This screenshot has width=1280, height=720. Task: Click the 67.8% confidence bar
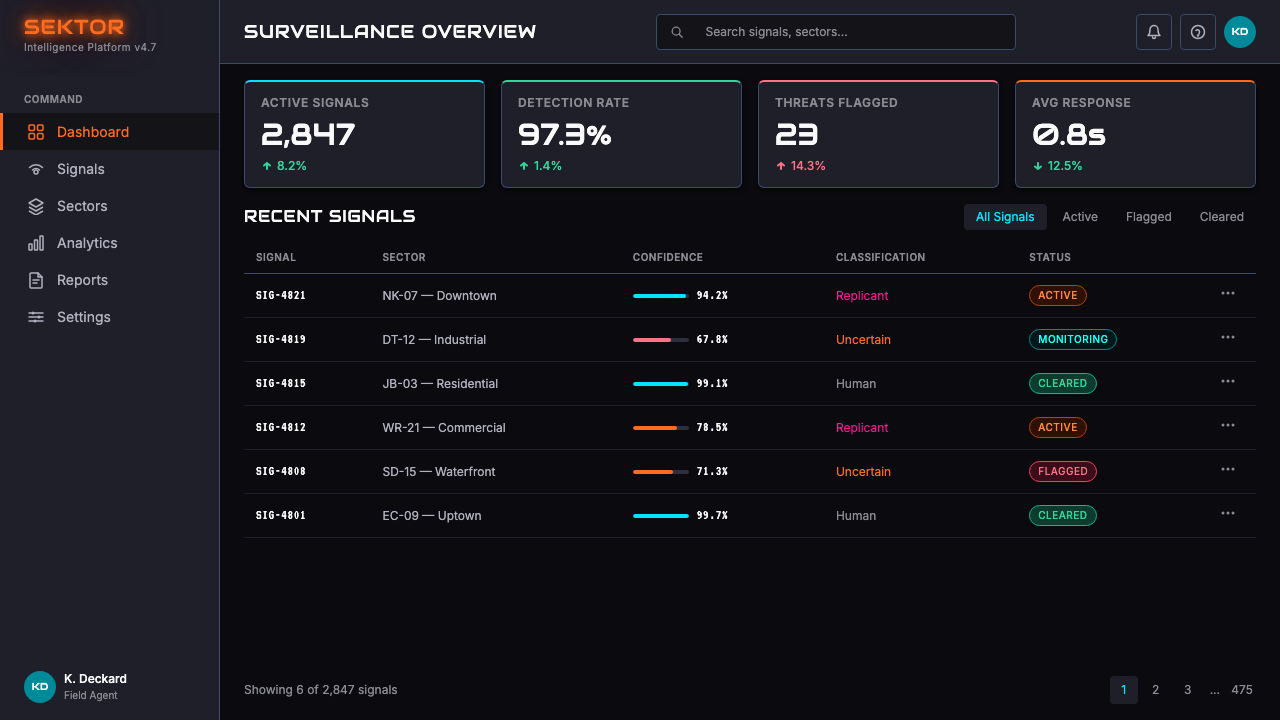click(x=661, y=340)
